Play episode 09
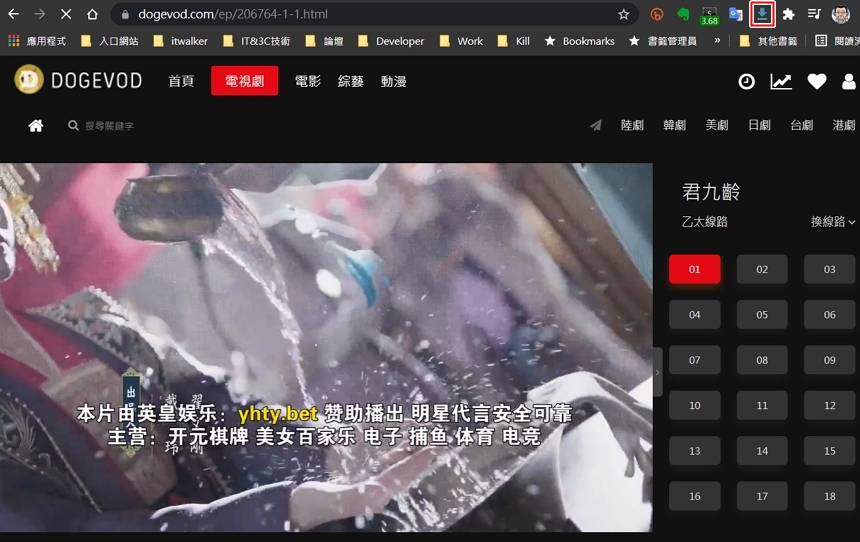The height and width of the screenshot is (542, 860). (829, 360)
